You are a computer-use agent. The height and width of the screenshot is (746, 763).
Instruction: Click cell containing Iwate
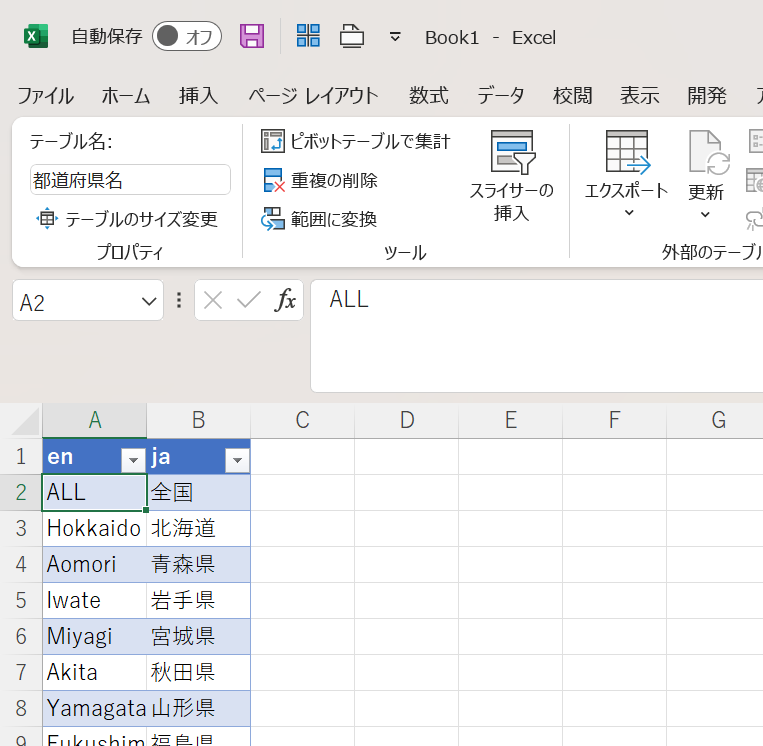tap(94, 600)
